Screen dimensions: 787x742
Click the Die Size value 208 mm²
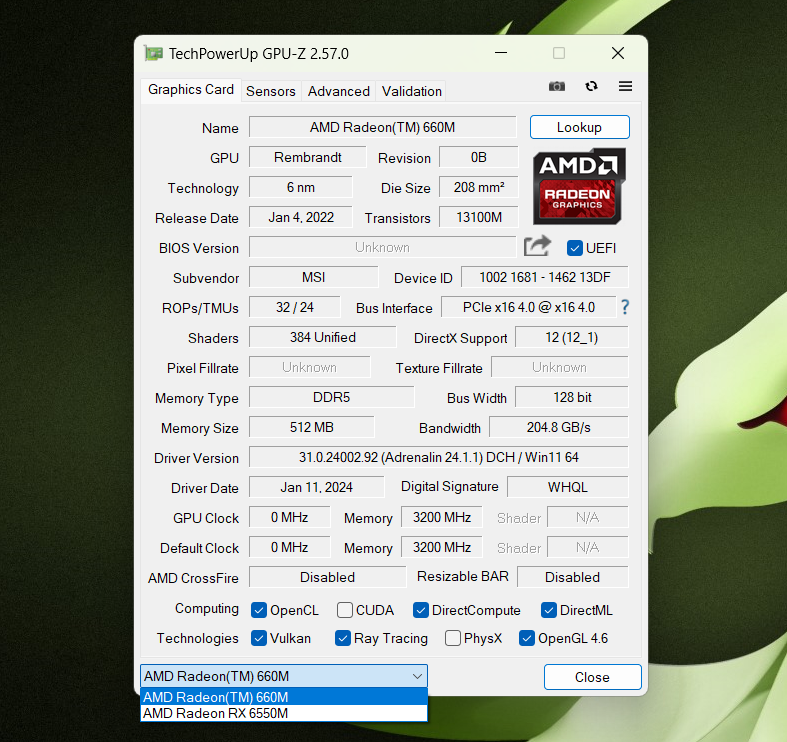coord(478,187)
